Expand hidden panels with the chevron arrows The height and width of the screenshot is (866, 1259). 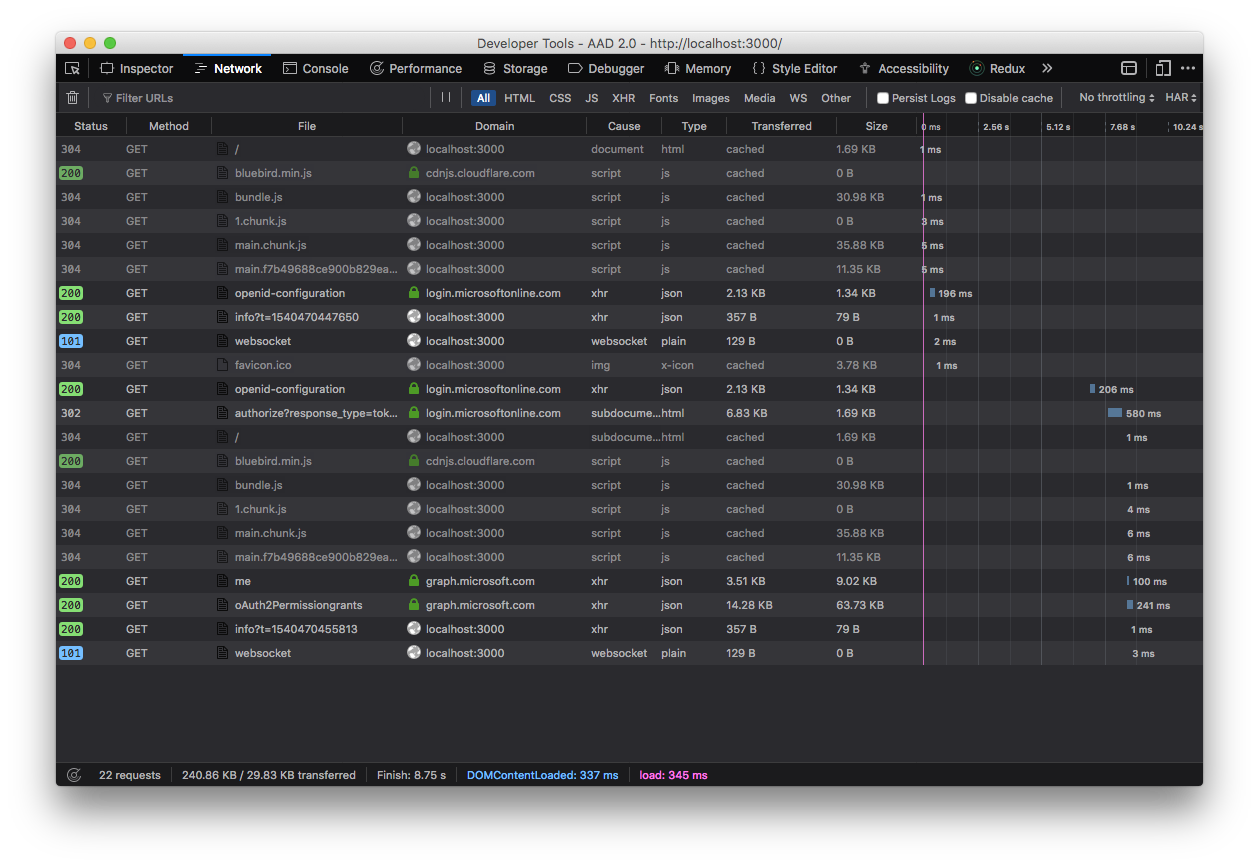coord(1046,67)
